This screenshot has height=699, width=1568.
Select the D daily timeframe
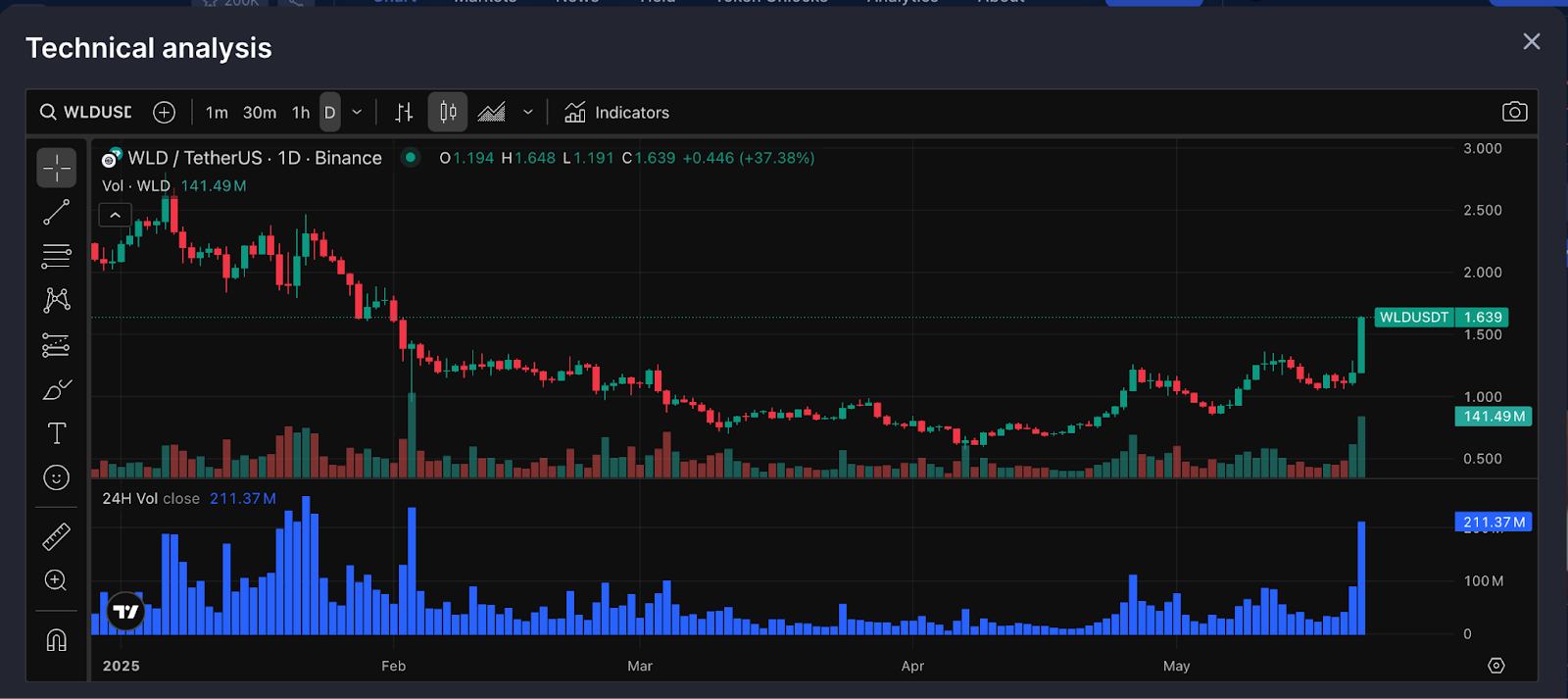coord(330,113)
